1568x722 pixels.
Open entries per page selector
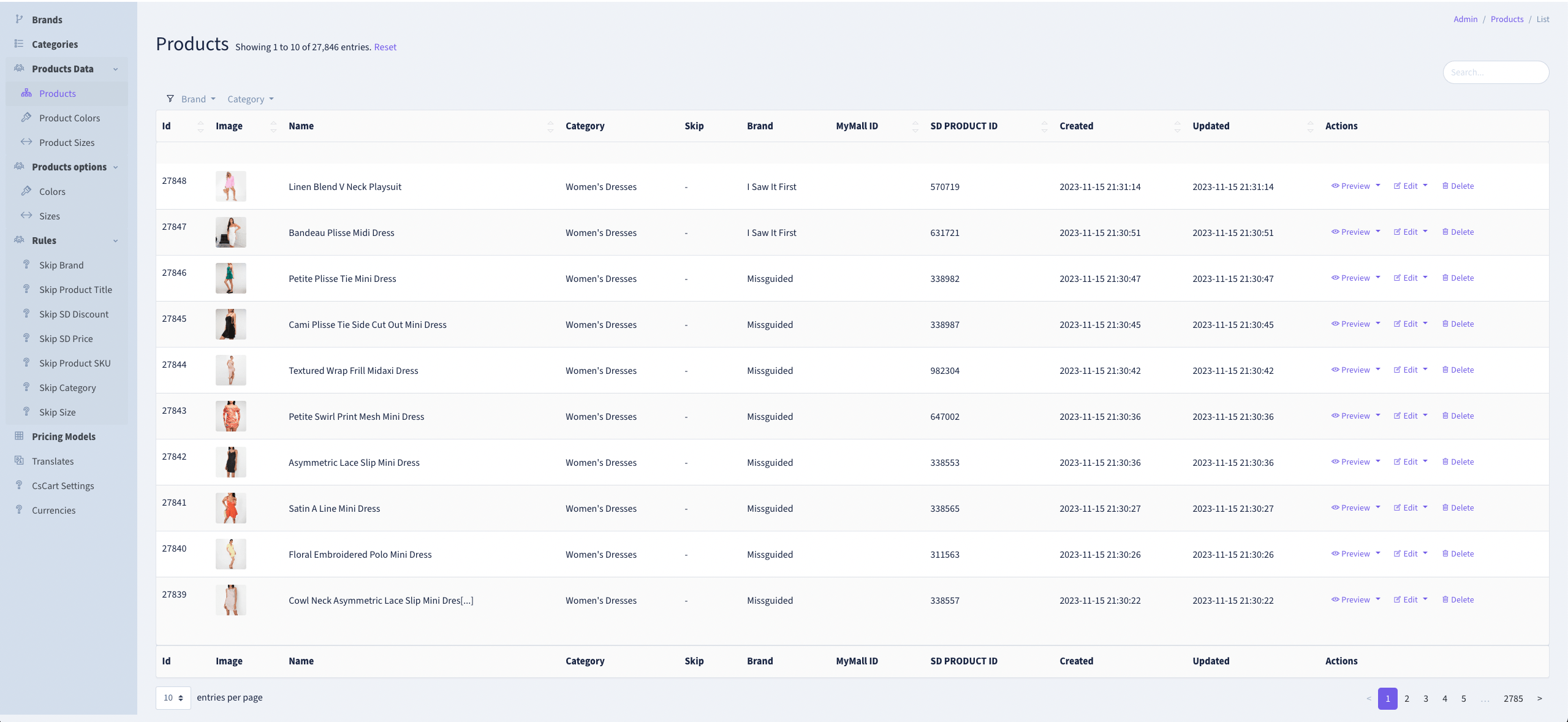[x=173, y=697]
